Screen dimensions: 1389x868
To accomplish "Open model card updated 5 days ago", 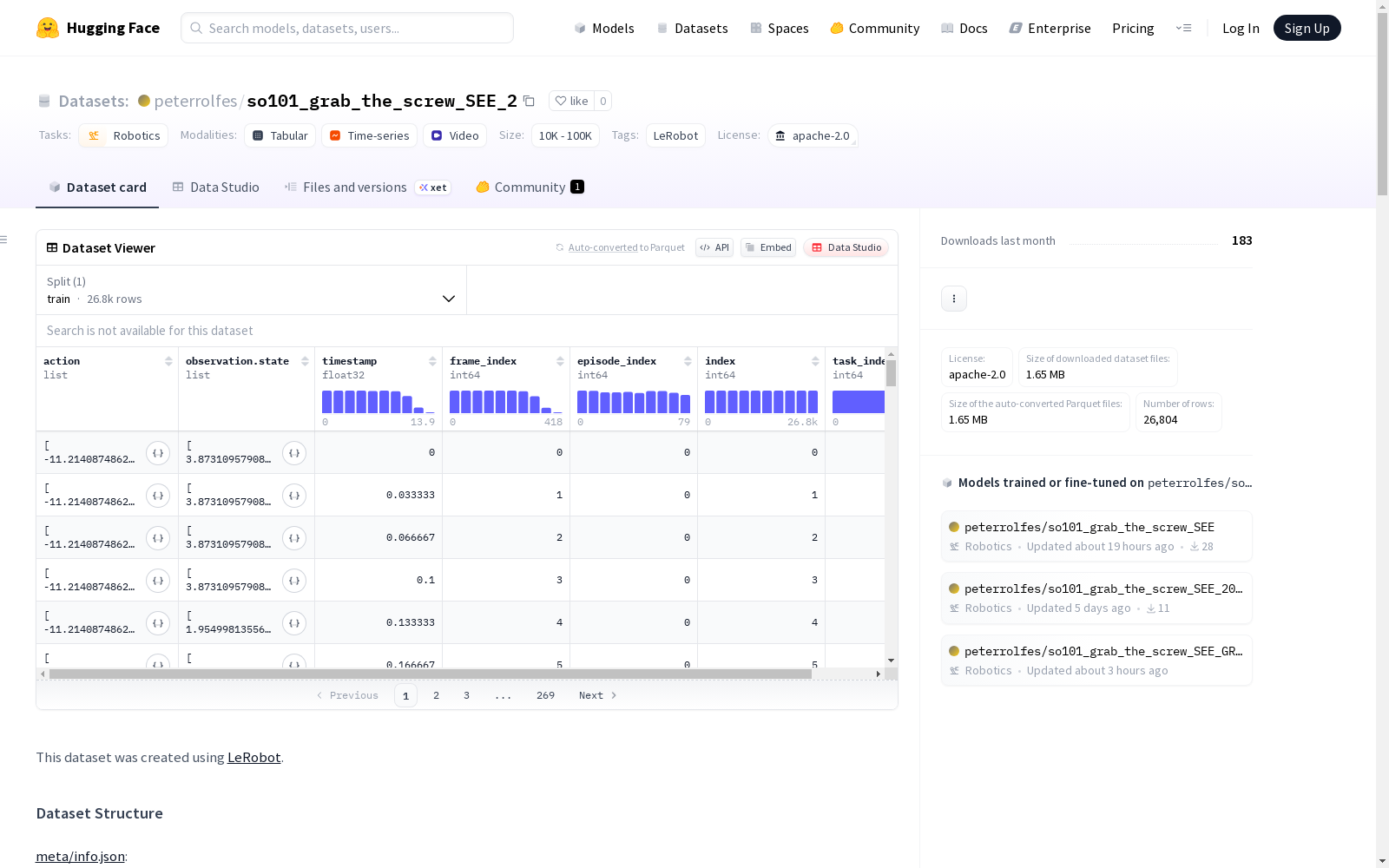I will [1096, 598].
